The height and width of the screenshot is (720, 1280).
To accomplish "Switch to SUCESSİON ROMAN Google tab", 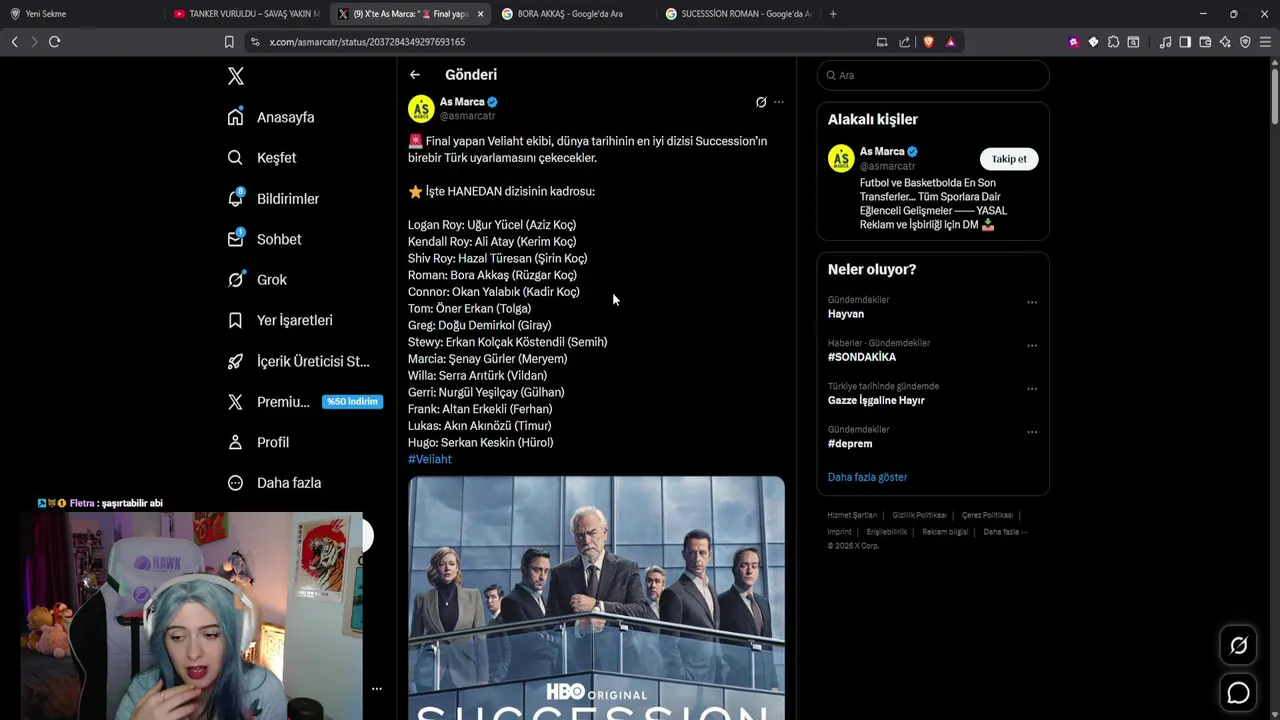I will [x=737, y=14].
